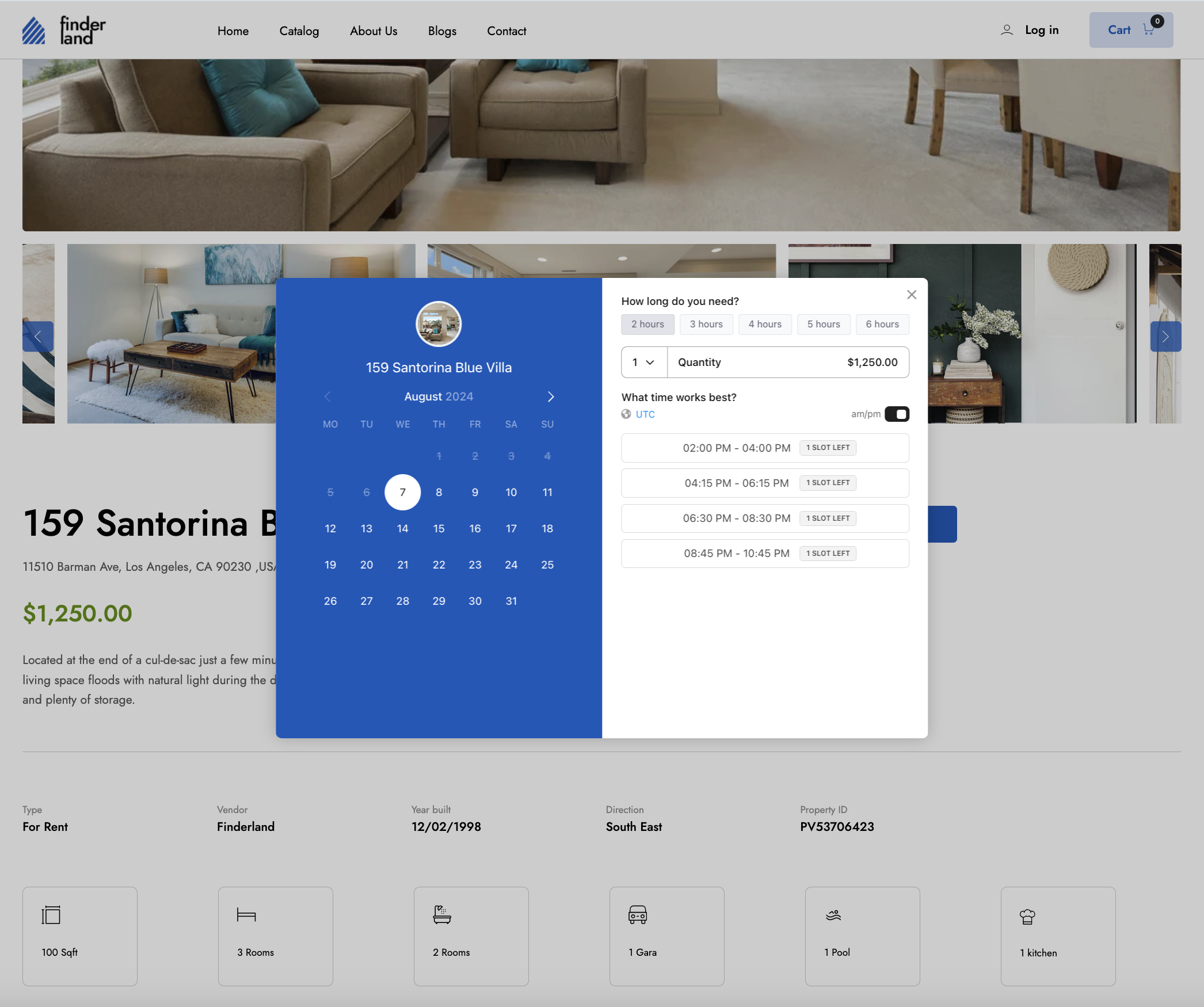Image resolution: width=1204 pixels, height=1007 pixels.
Task: Select August 31 on calendar
Action: click(x=511, y=601)
